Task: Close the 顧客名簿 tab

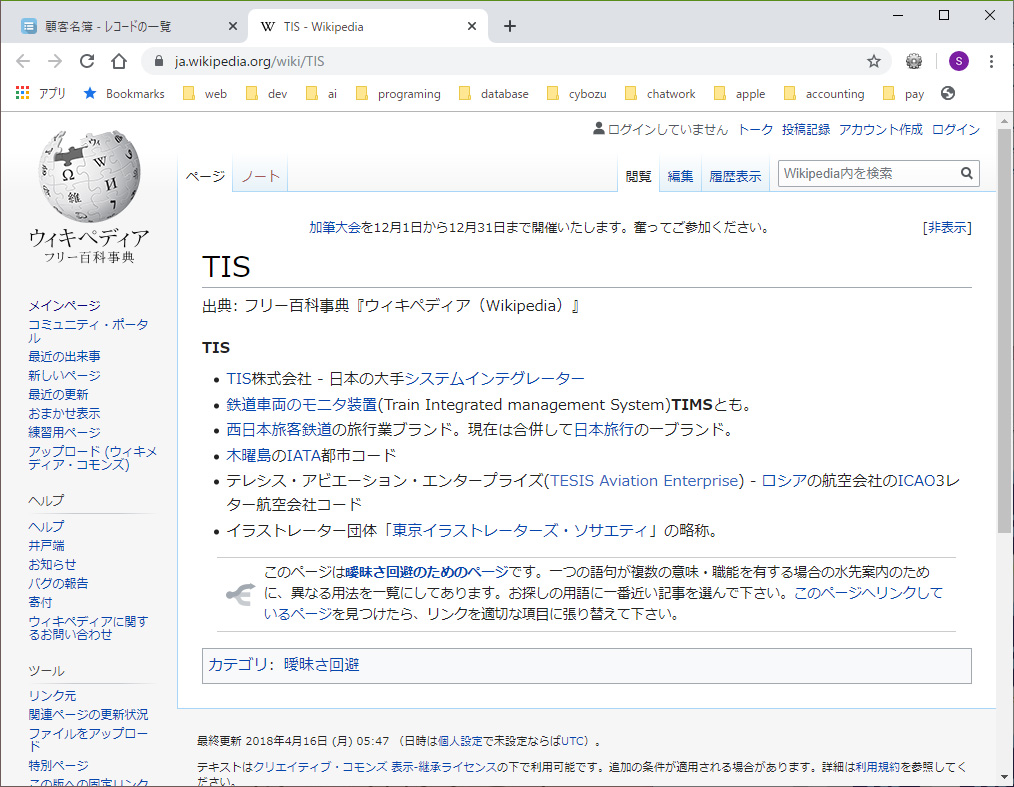Action: point(233,26)
